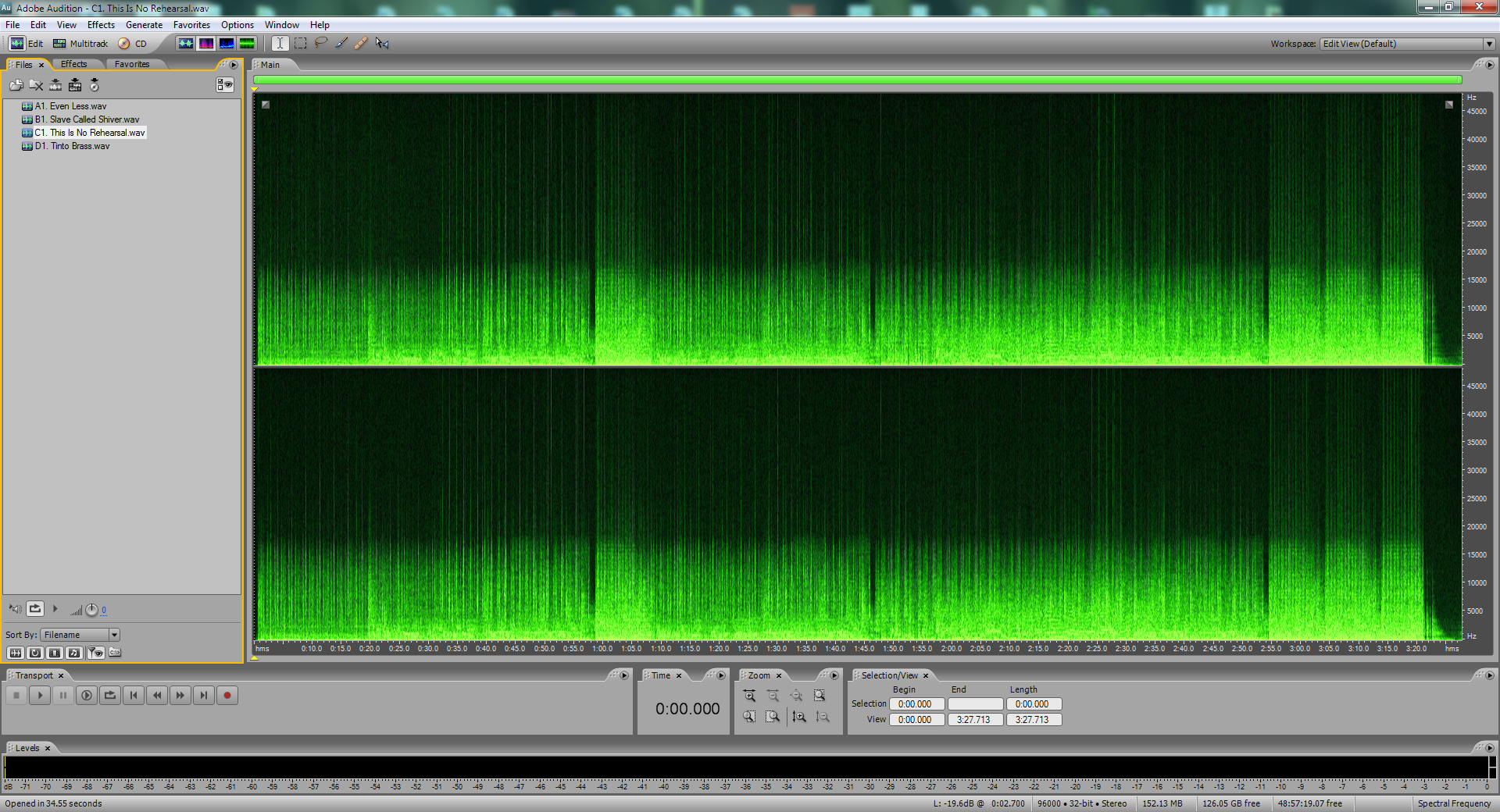This screenshot has height=812, width=1500.
Task: Insert file into Edit view icon
Action: (x=55, y=85)
